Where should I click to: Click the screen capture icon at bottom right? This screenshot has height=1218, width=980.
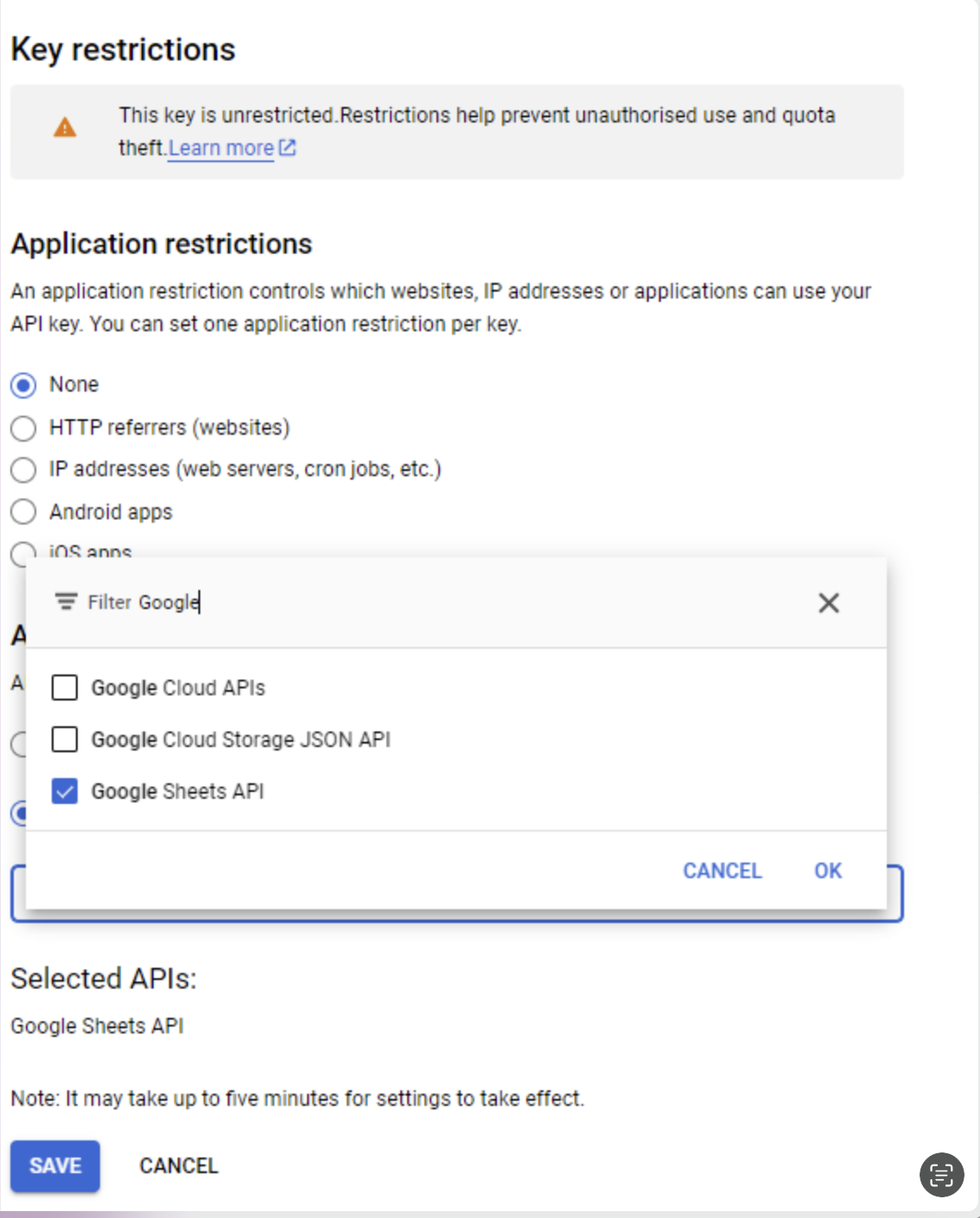coord(941,1174)
